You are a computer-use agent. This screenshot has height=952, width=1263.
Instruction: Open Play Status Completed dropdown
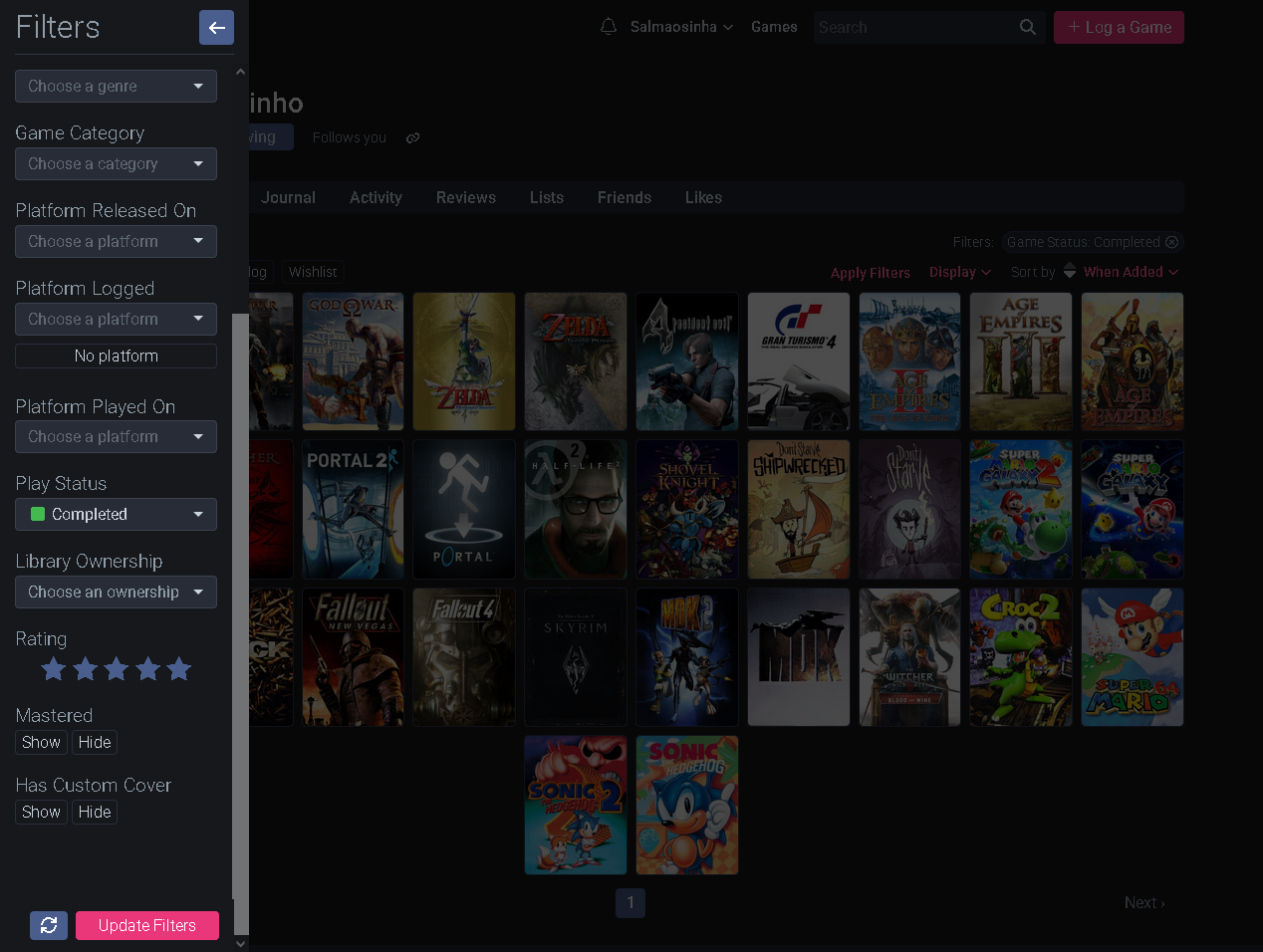click(x=116, y=515)
